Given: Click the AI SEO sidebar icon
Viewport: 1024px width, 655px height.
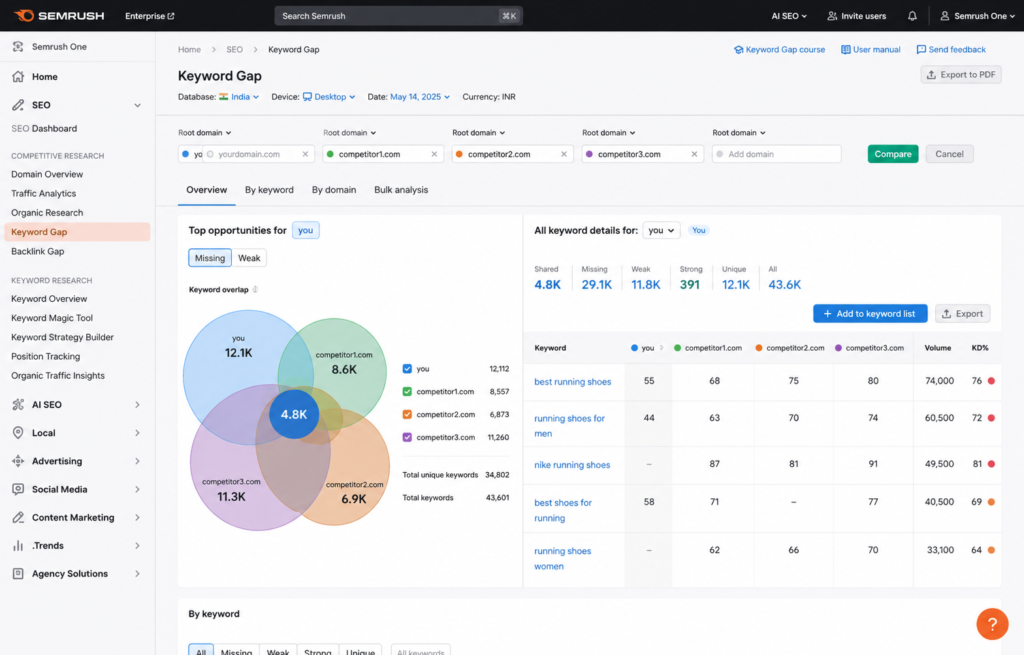Looking at the screenshot, I should [18, 404].
